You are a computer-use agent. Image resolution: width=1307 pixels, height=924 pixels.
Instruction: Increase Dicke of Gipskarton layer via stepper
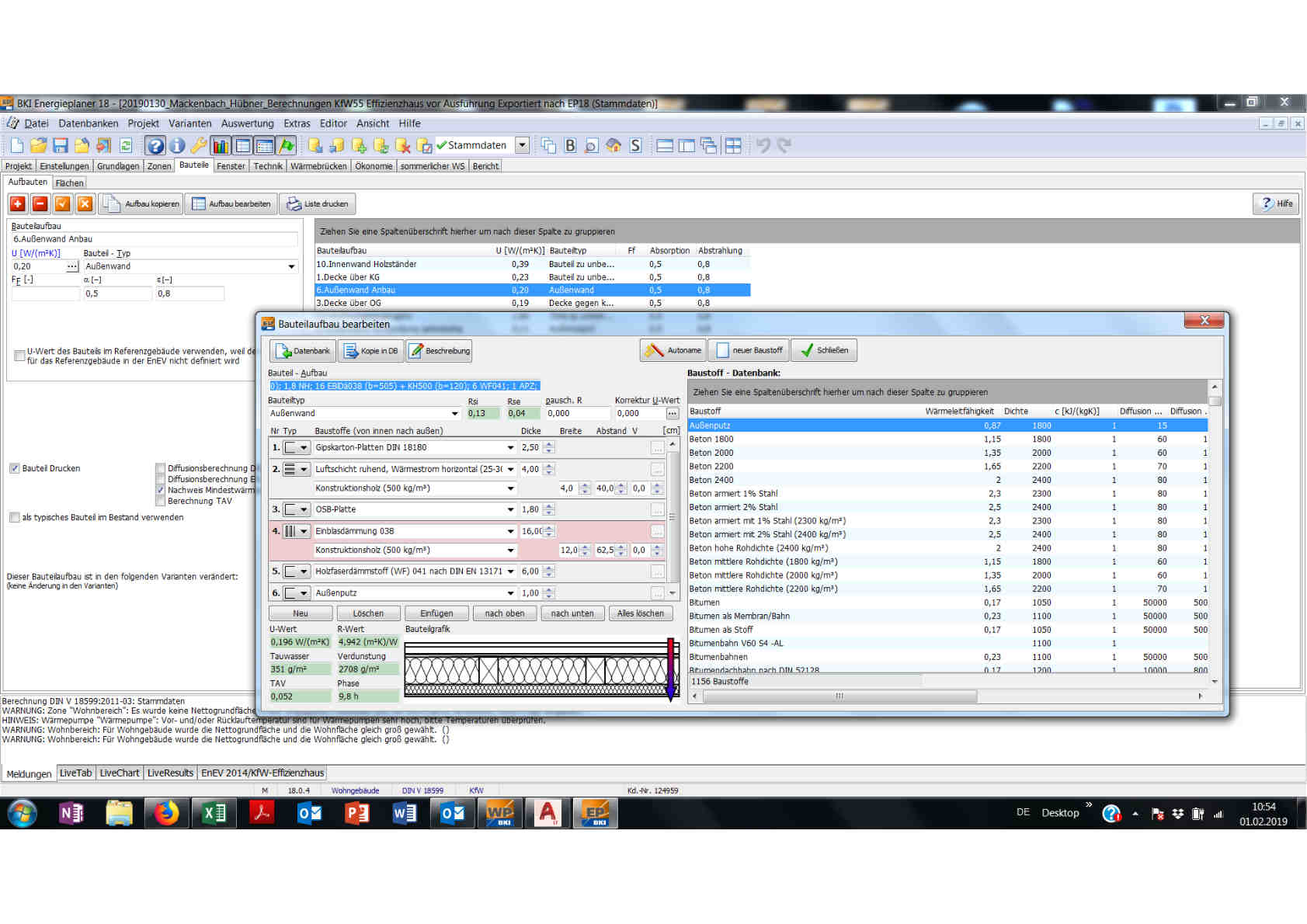[x=549, y=445]
